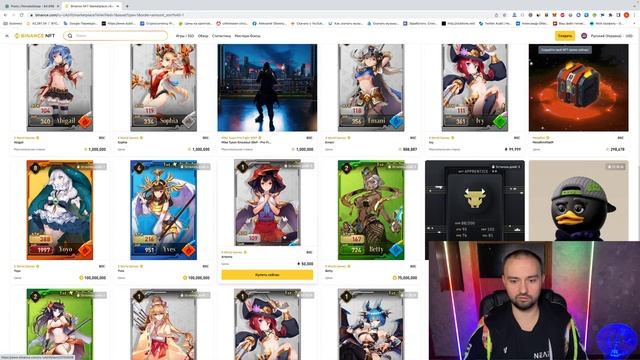Open the Twitter Audit bookmark
The image size is (640, 360).
[x=496, y=24]
